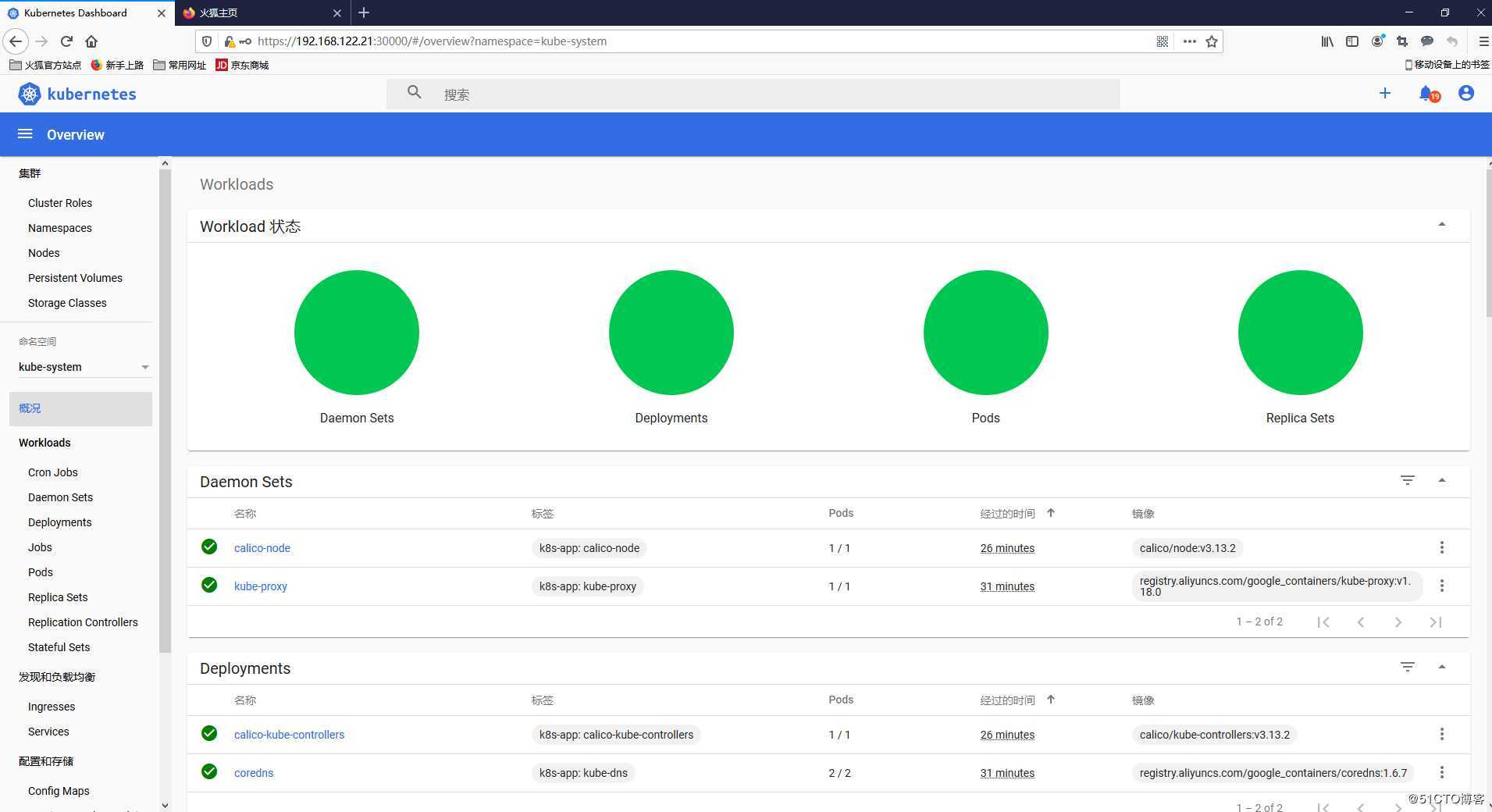Image resolution: width=1492 pixels, height=812 pixels.
Task: Open Namespaces in sidebar
Action: pyautogui.click(x=60, y=228)
